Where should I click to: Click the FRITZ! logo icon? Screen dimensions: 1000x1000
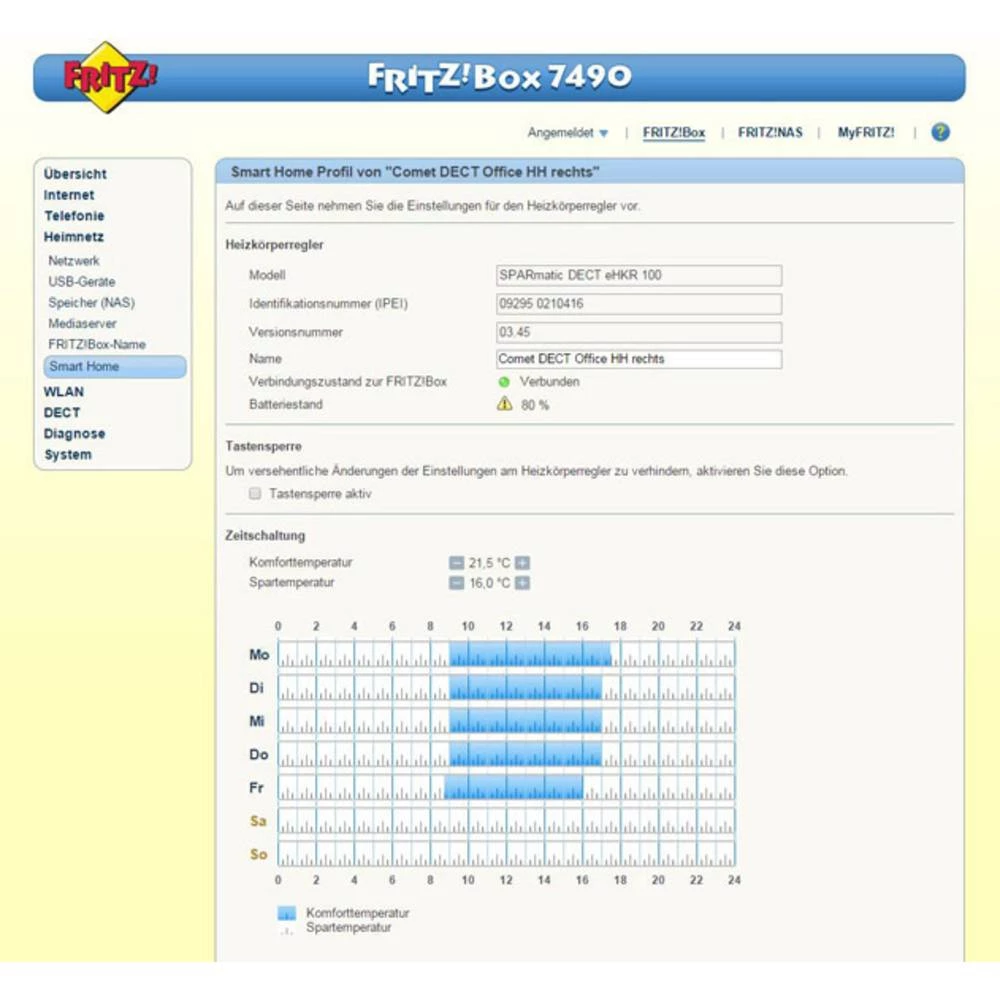coord(110,77)
